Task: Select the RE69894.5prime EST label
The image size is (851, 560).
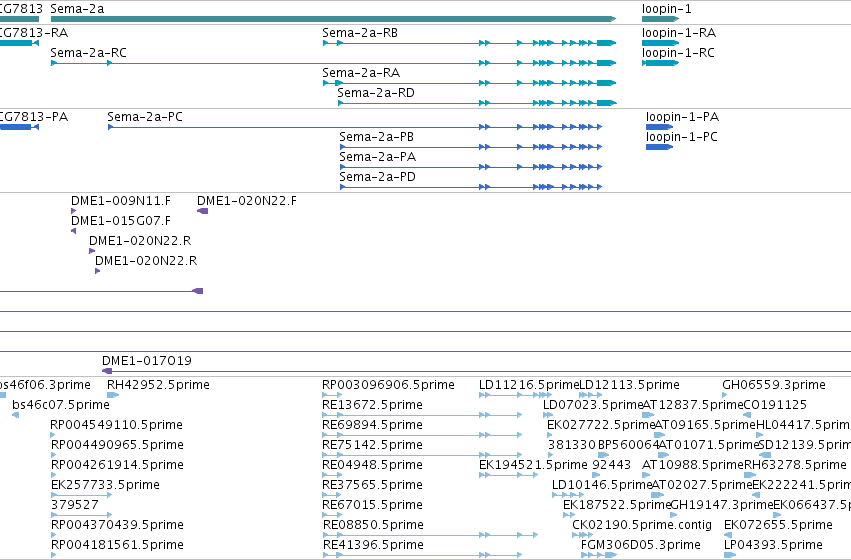Action: click(372, 425)
